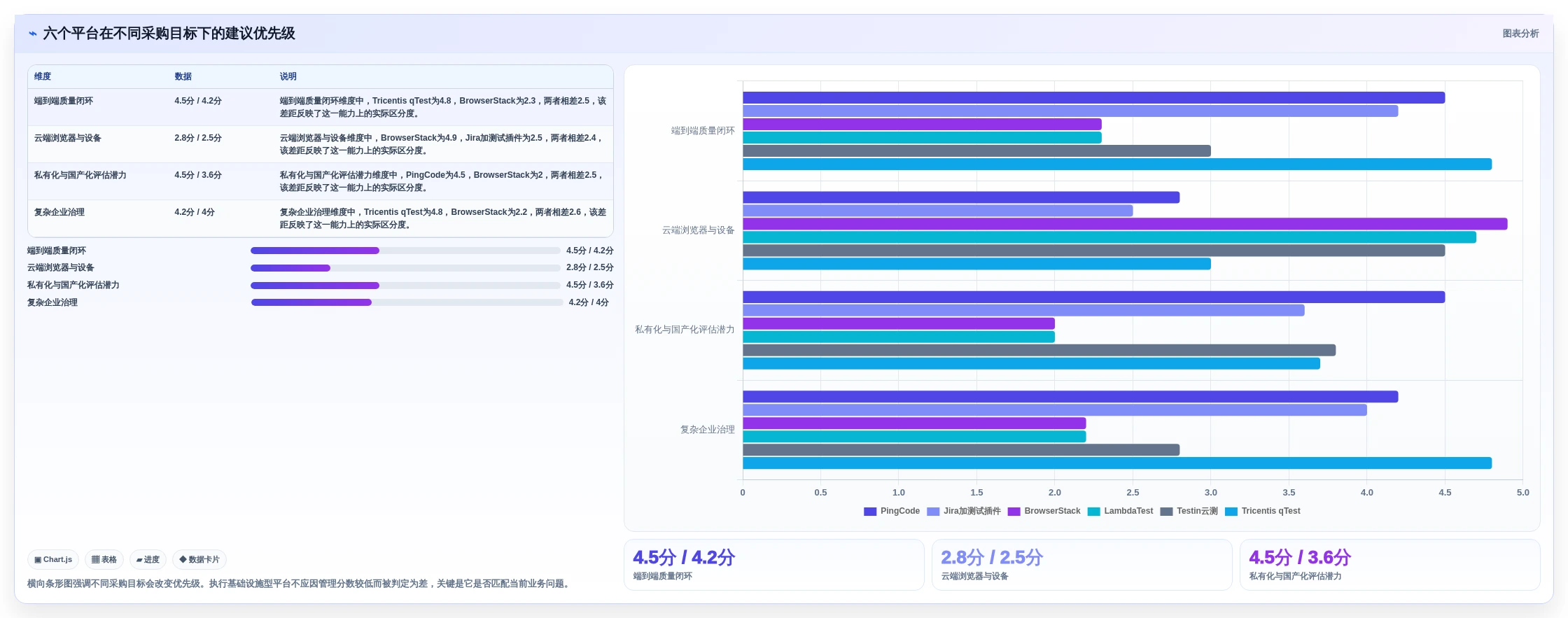The width and height of the screenshot is (1568, 618).
Task: Click the 云端浏览器与设备 progress bar
Action: pyautogui.click(x=405, y=268)
